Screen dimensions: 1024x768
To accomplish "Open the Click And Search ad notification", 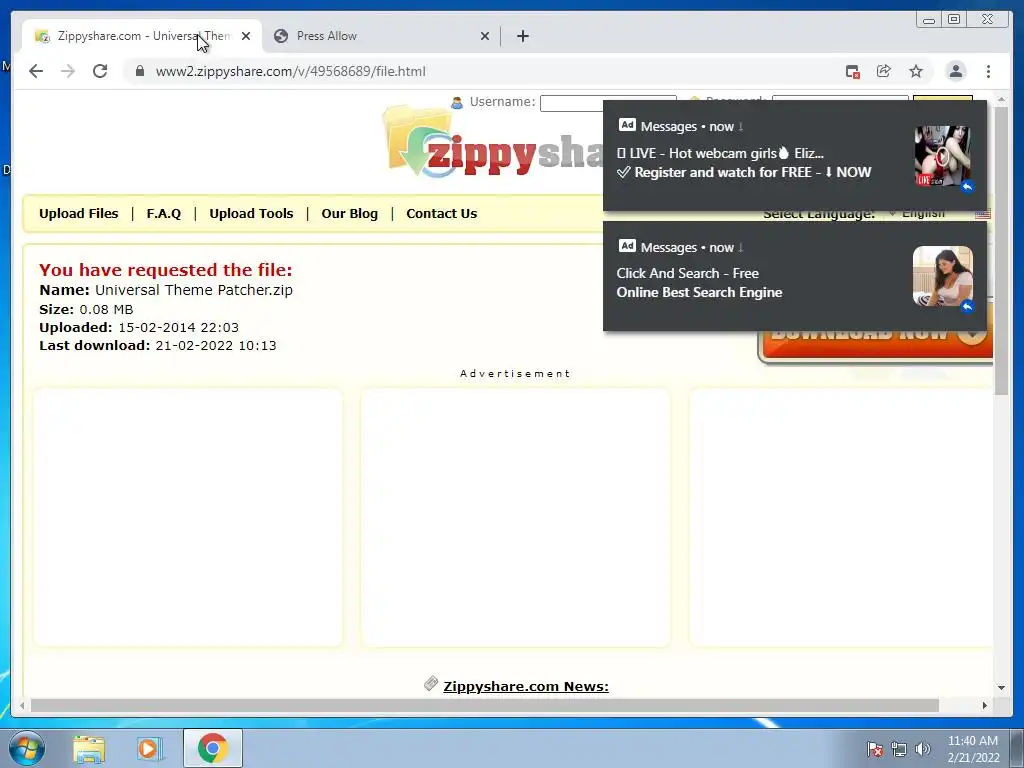I will (x=794, y=276).
